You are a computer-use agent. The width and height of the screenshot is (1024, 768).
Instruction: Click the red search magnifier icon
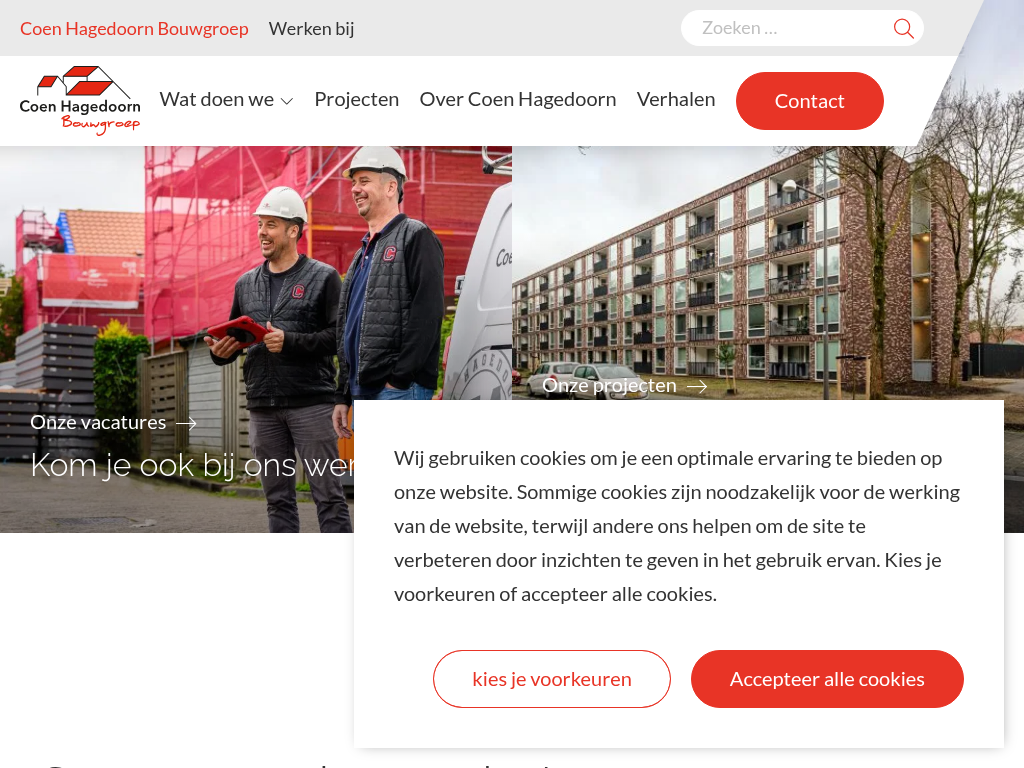903,29
